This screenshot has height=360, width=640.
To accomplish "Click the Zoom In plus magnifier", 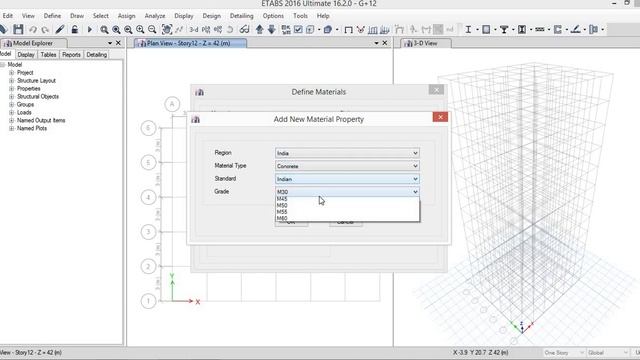I will coord(140,29).
